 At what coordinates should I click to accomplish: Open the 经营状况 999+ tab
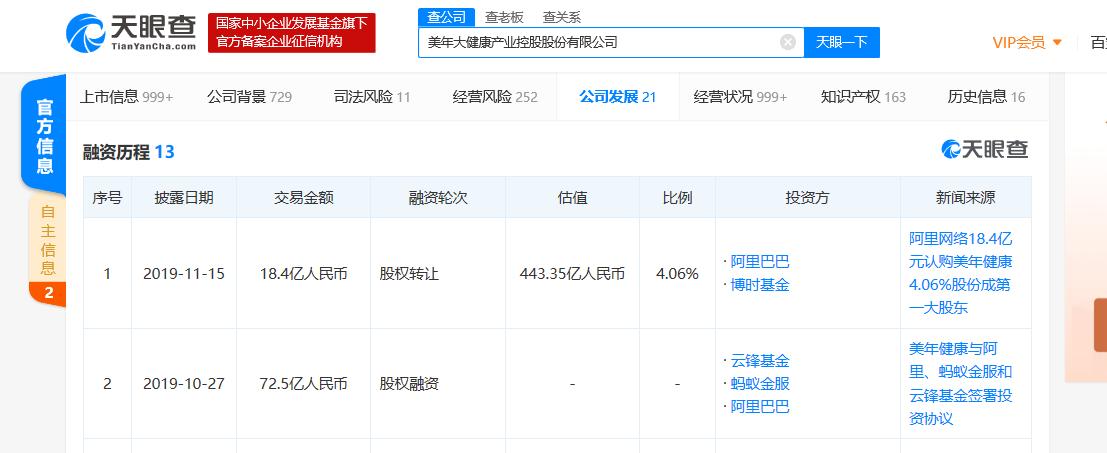(740, 97)
